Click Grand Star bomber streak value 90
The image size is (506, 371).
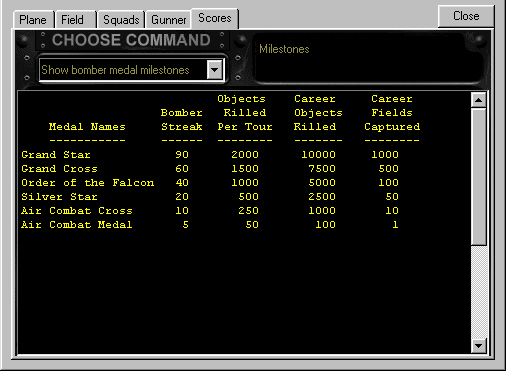182,155
